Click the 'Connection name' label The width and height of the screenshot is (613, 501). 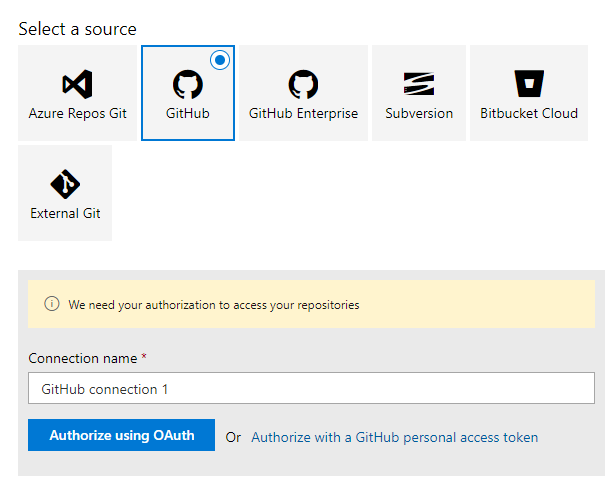click(83, 358)
